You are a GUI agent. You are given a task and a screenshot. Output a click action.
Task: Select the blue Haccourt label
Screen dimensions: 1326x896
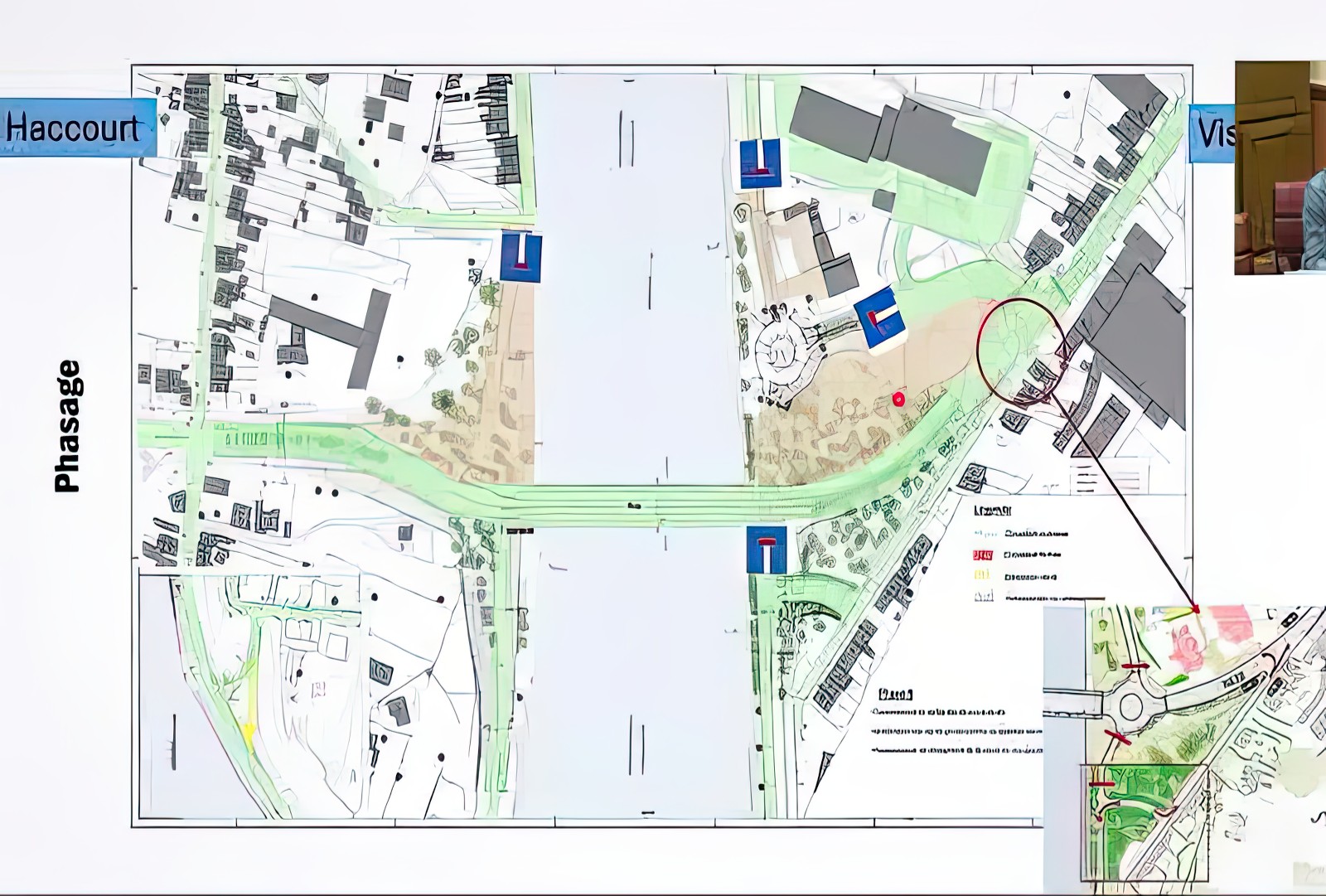[x=77, y=128]
